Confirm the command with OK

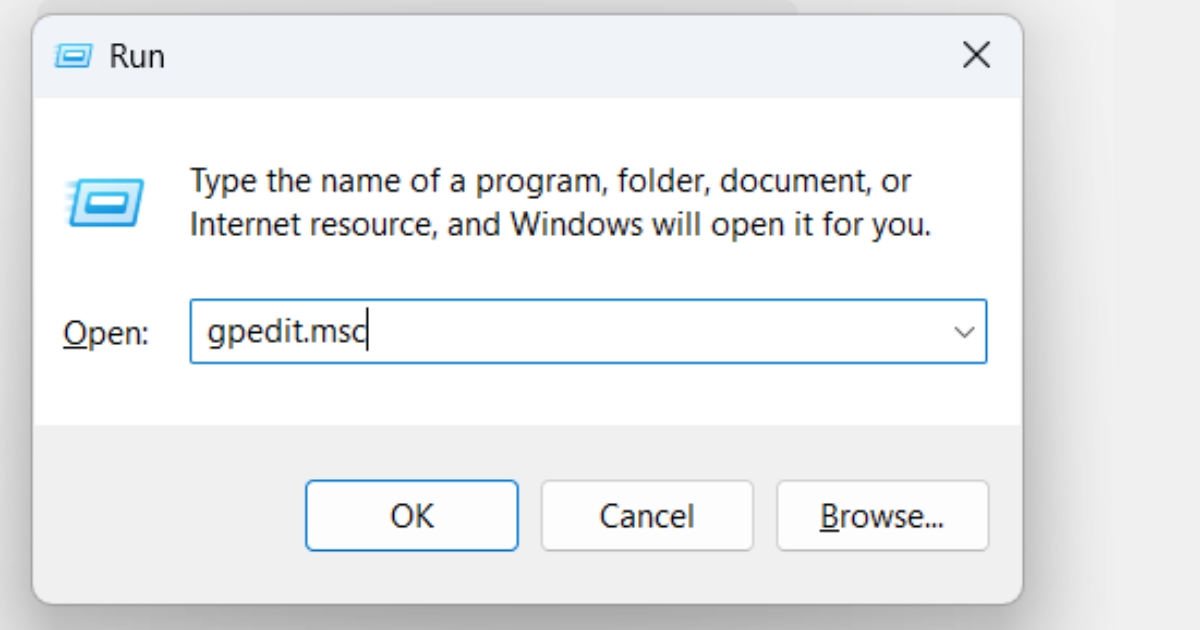click(412, 515)
